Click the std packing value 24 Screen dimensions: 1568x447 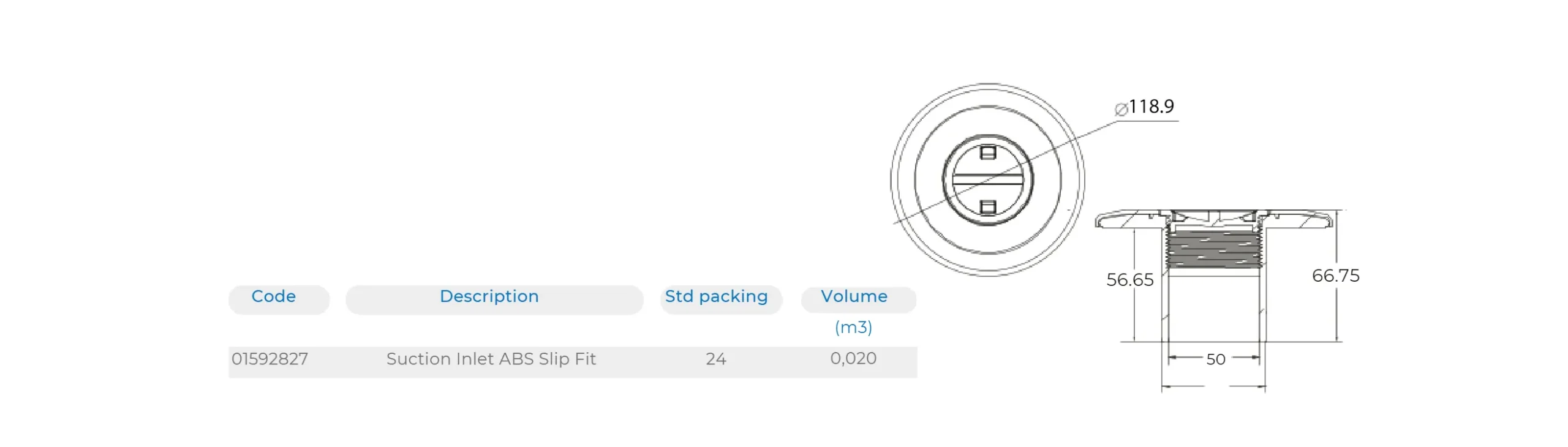click(x=715, y=359)
